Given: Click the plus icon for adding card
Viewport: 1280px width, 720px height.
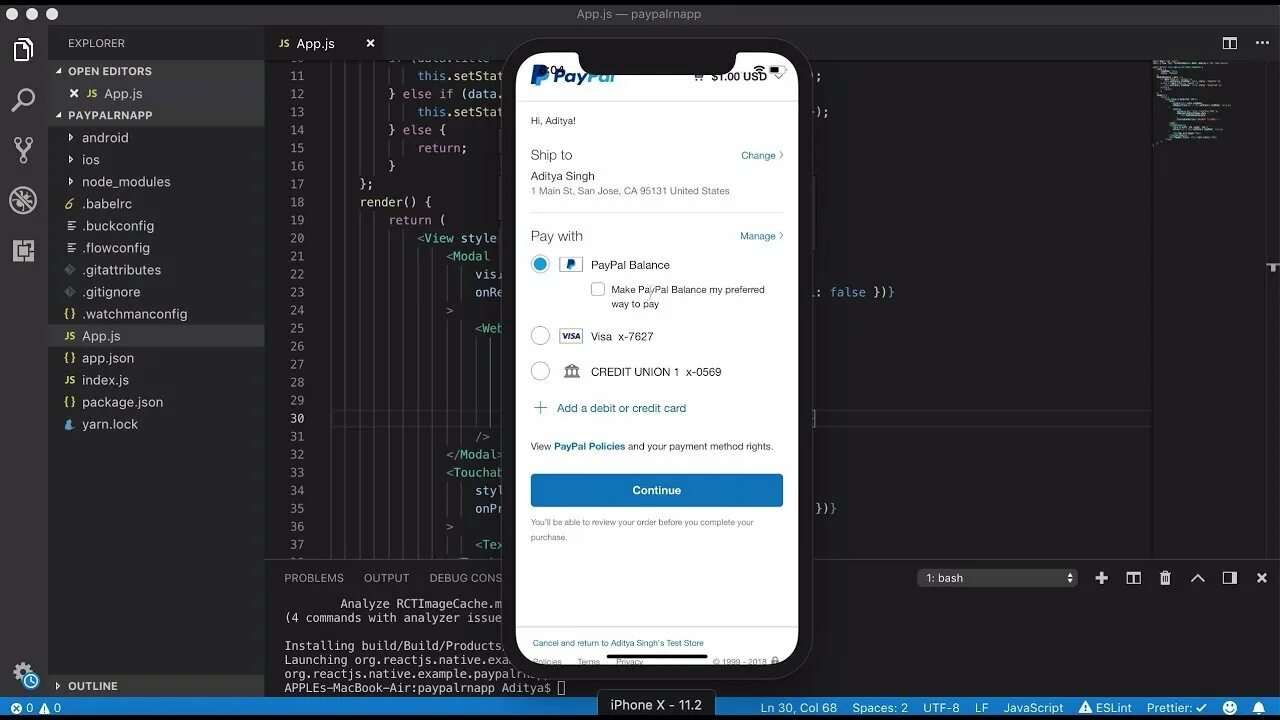Looking at the screenshot, I should coord(540,408).
